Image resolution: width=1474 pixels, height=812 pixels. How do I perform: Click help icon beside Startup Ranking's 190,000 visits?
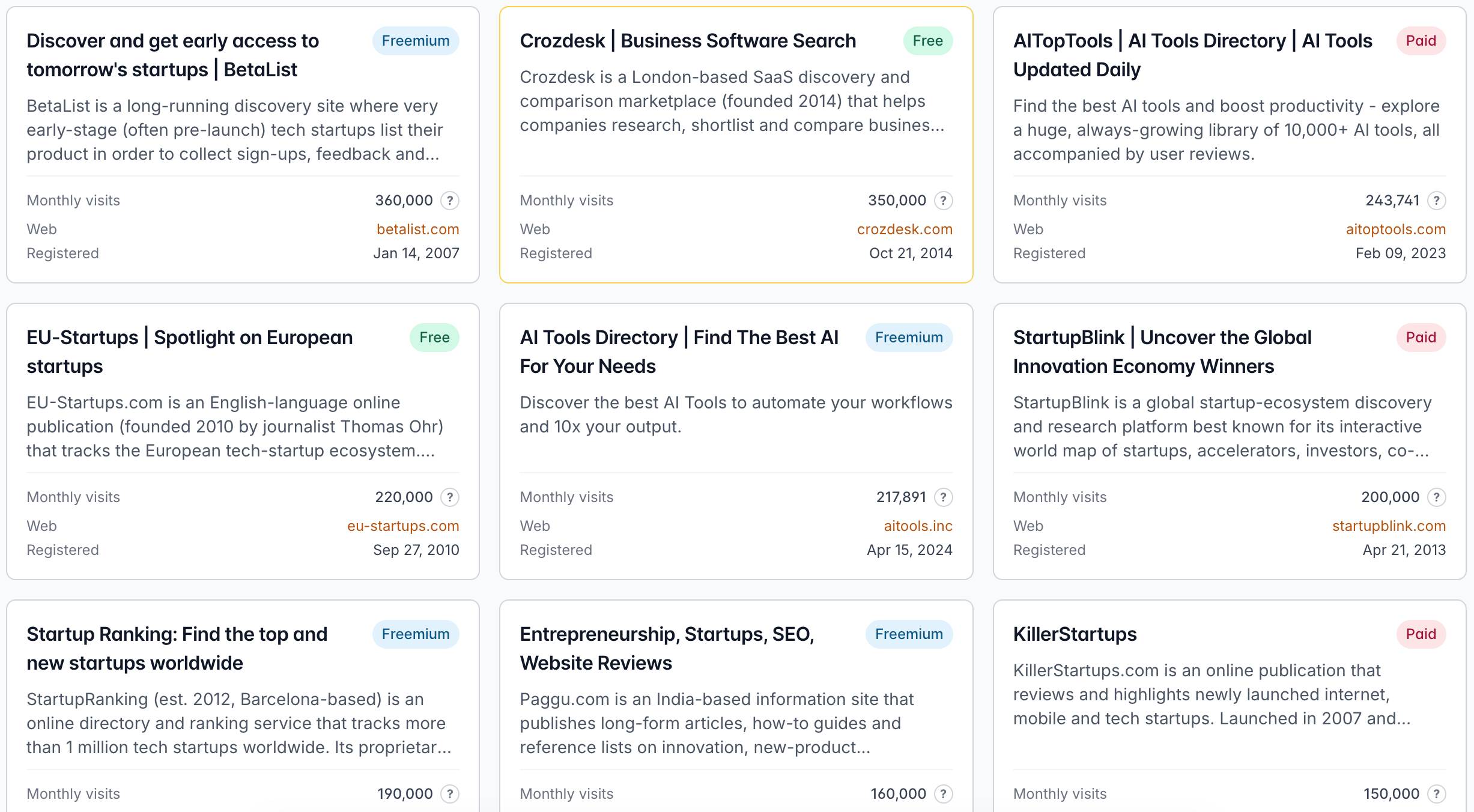(450, 794)
